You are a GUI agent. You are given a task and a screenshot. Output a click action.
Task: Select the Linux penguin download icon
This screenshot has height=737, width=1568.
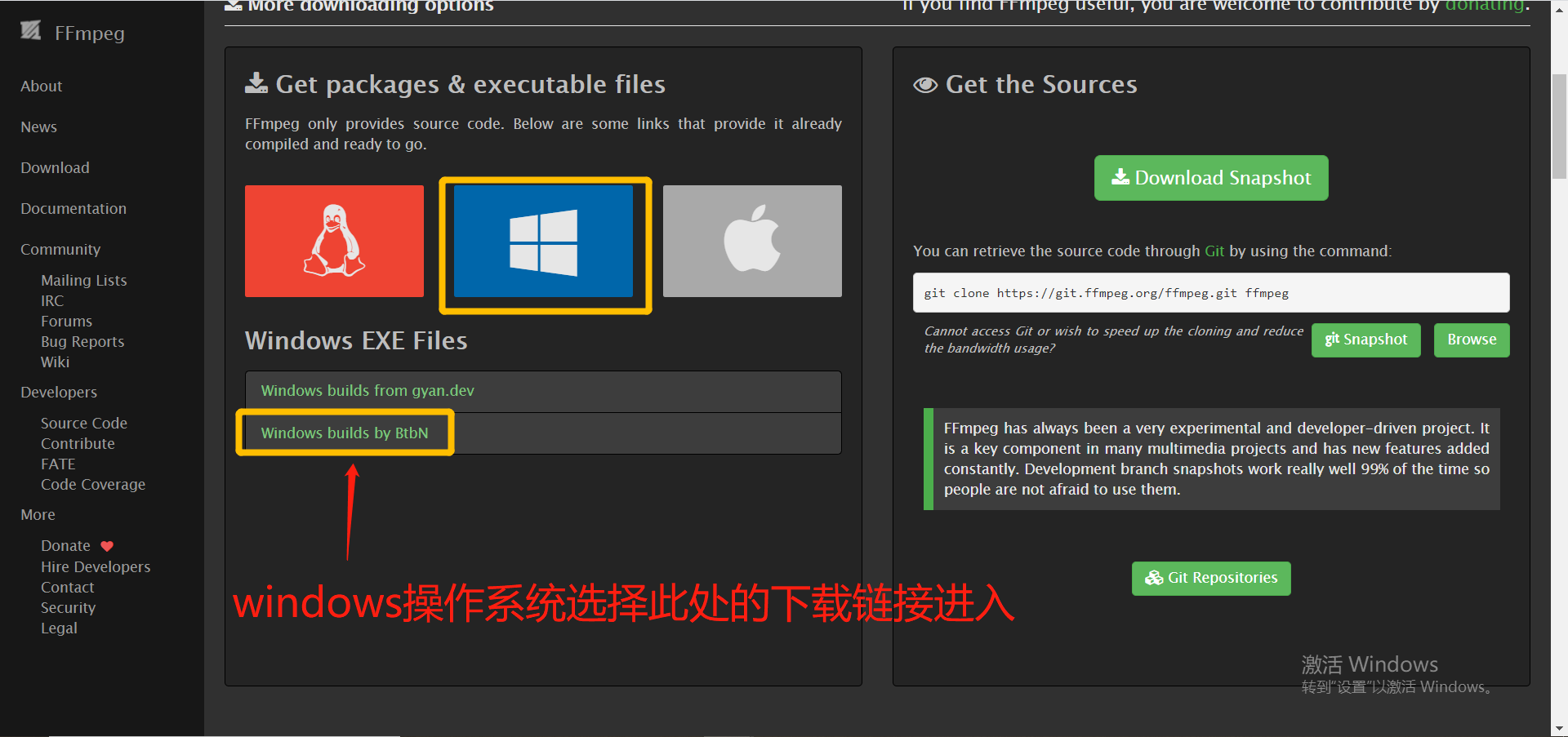coord(334,241)
